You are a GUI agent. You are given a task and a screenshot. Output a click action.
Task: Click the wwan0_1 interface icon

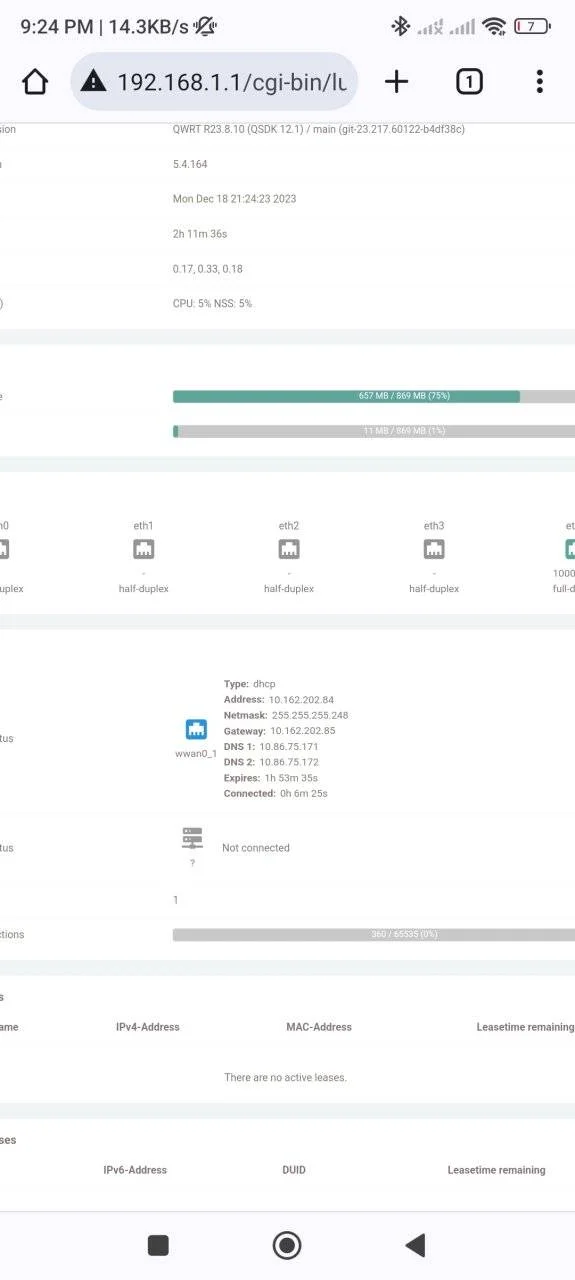click(196, 729)
